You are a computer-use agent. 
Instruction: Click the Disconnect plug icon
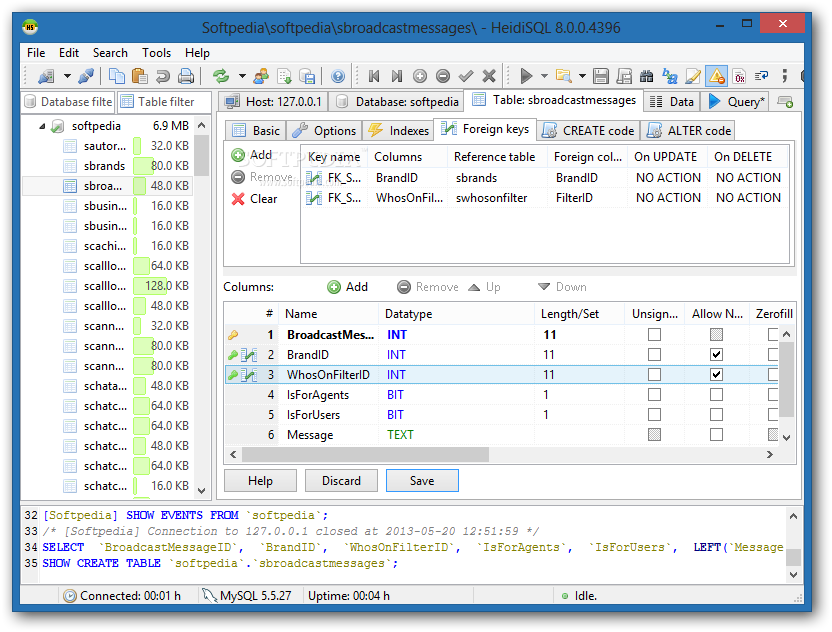point(86,76)
